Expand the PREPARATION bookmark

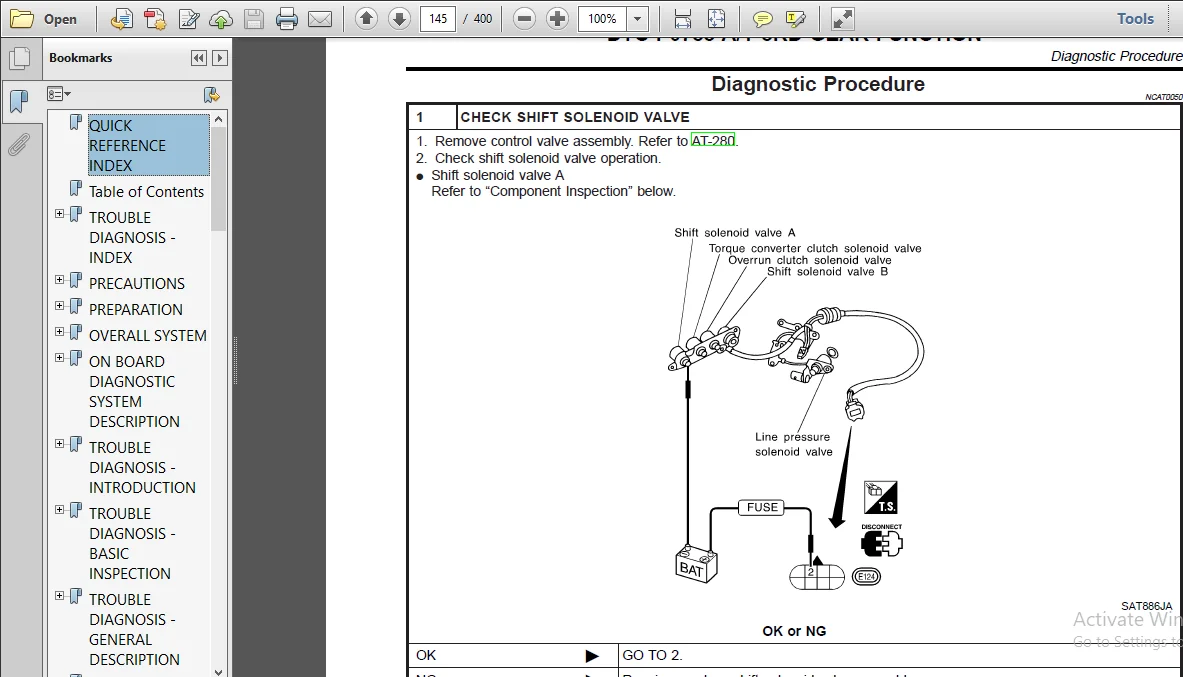(60, 306)
